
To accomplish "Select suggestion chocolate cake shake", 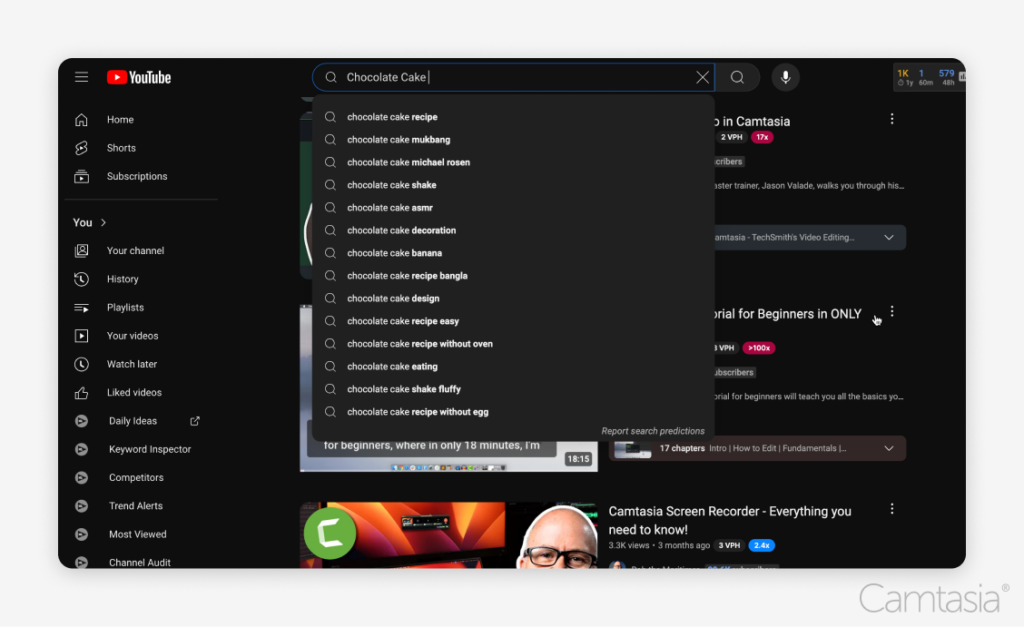I will click(513, 185).
